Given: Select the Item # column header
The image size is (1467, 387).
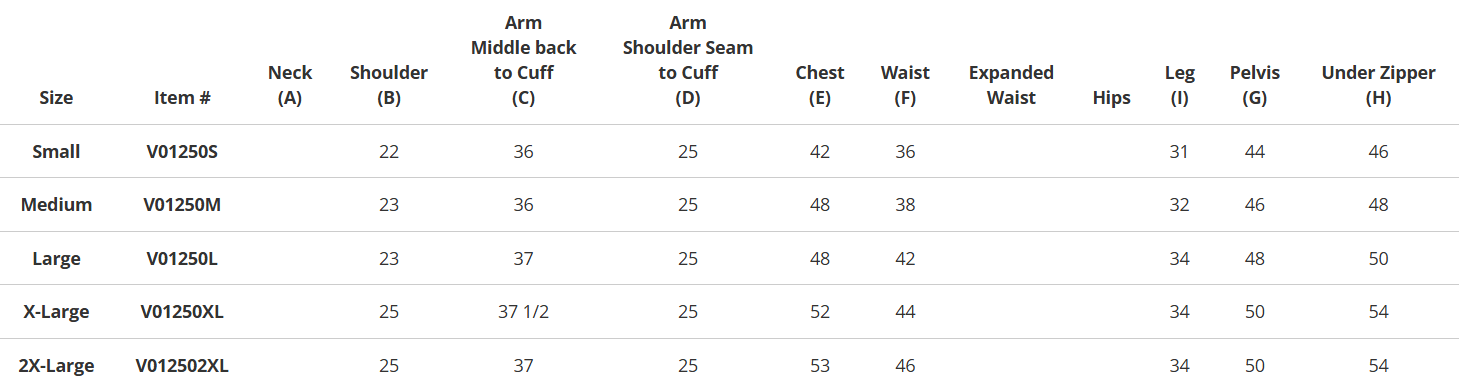Looking at the screenshot, I should click(182, 98).
